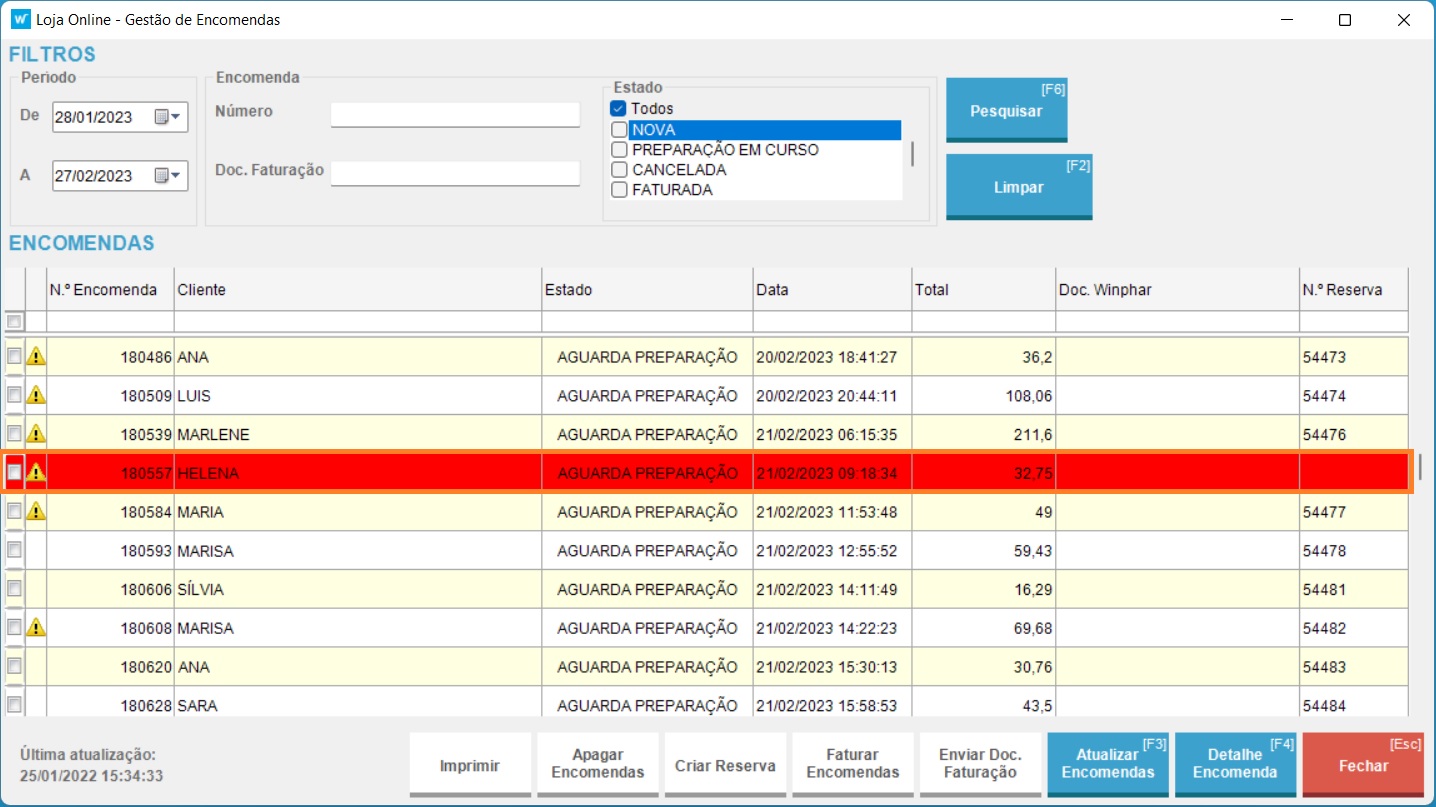Tick the CANCELADA state checkbox

click(x=619, y=170)
